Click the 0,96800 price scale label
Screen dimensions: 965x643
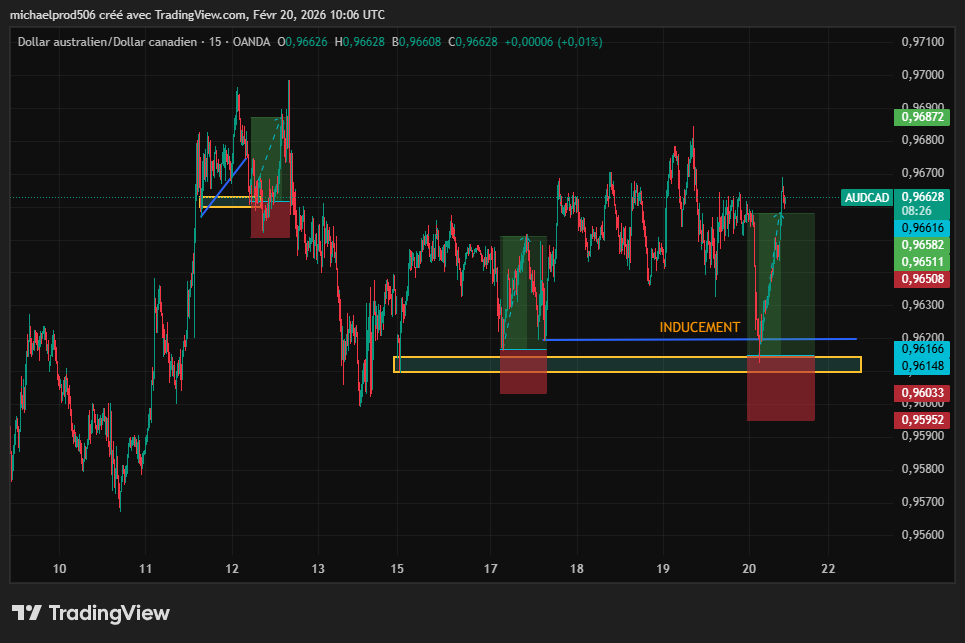pyautogui.click(x=923, y=140)
